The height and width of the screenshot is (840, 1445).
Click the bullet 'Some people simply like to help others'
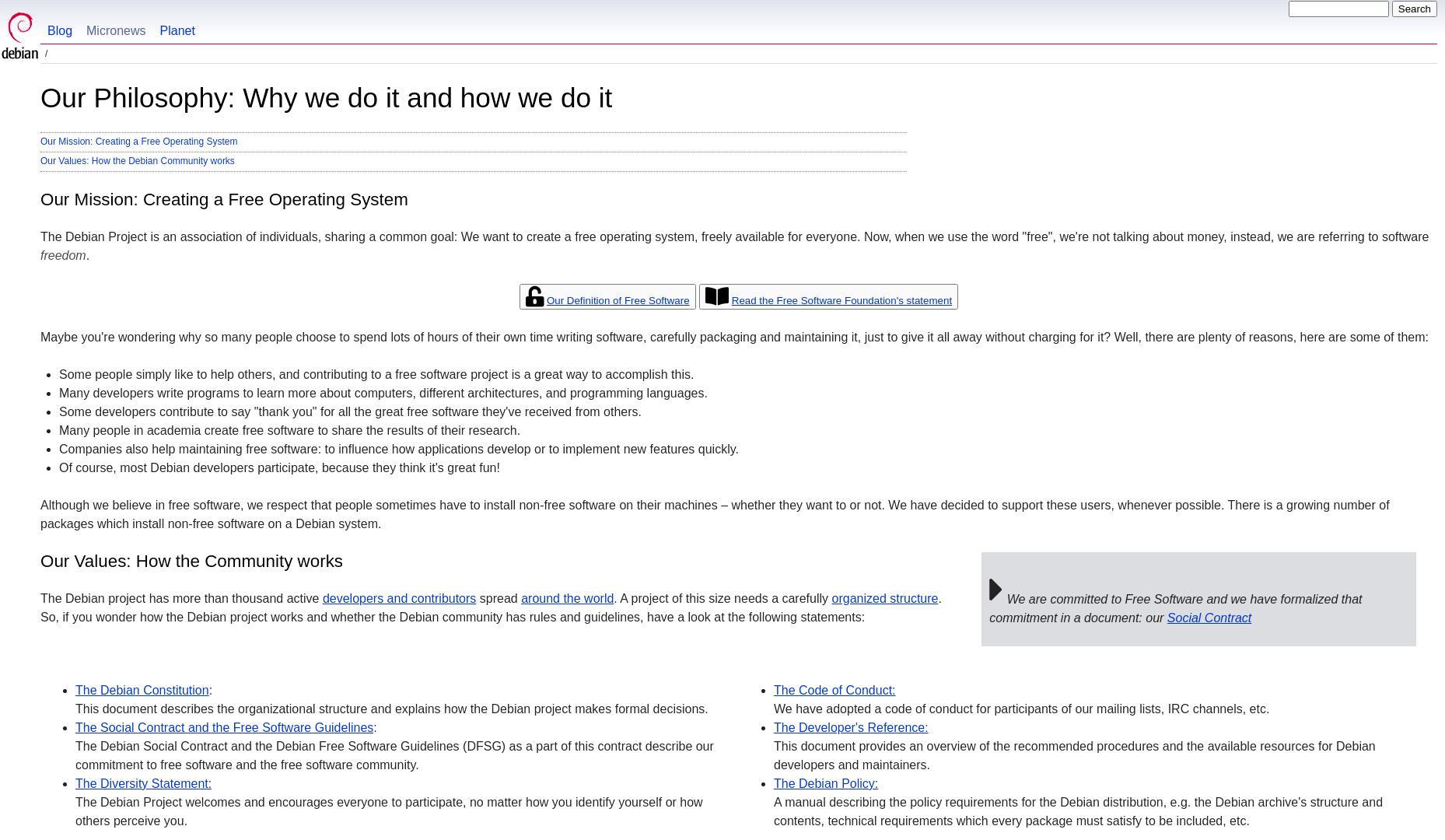(376, 374)
